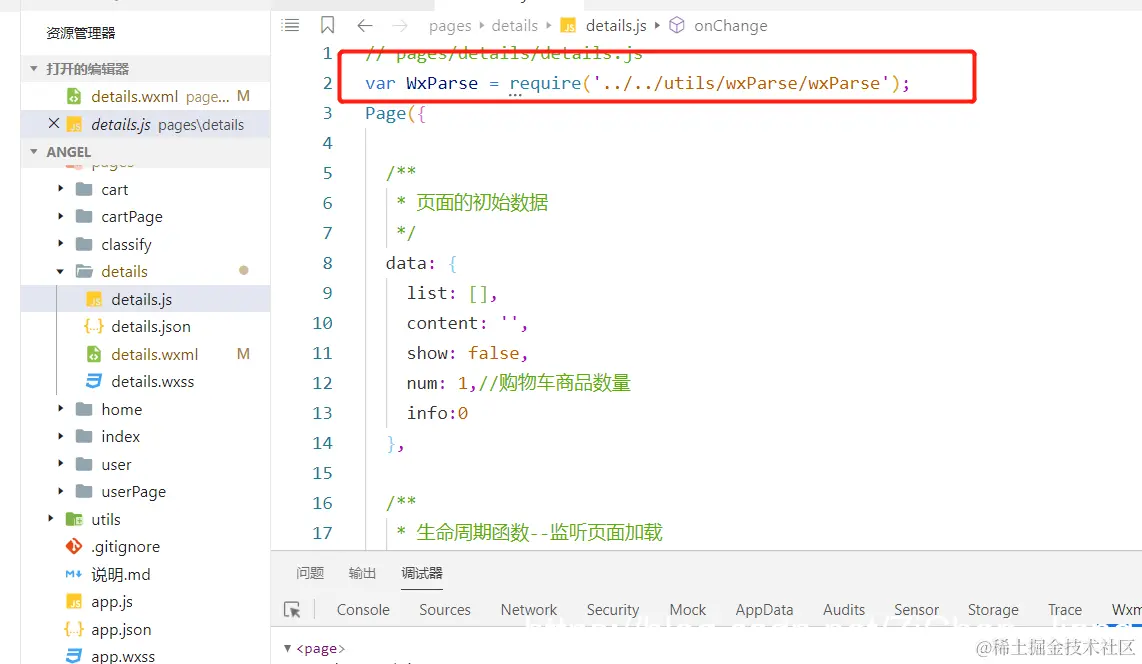Click the bookmark icon in editor toolbar
Screen dimensions: 1142x664
(328, 25)
